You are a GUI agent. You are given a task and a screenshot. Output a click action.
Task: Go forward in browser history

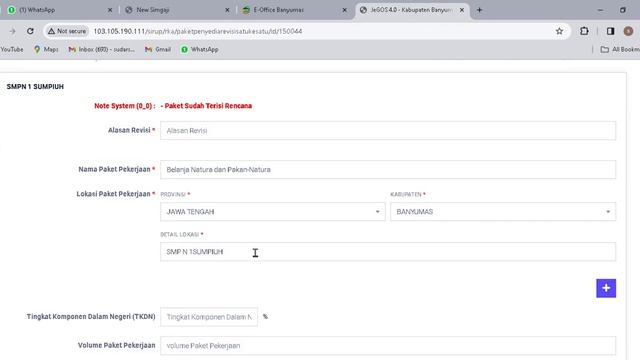point(12,31)
